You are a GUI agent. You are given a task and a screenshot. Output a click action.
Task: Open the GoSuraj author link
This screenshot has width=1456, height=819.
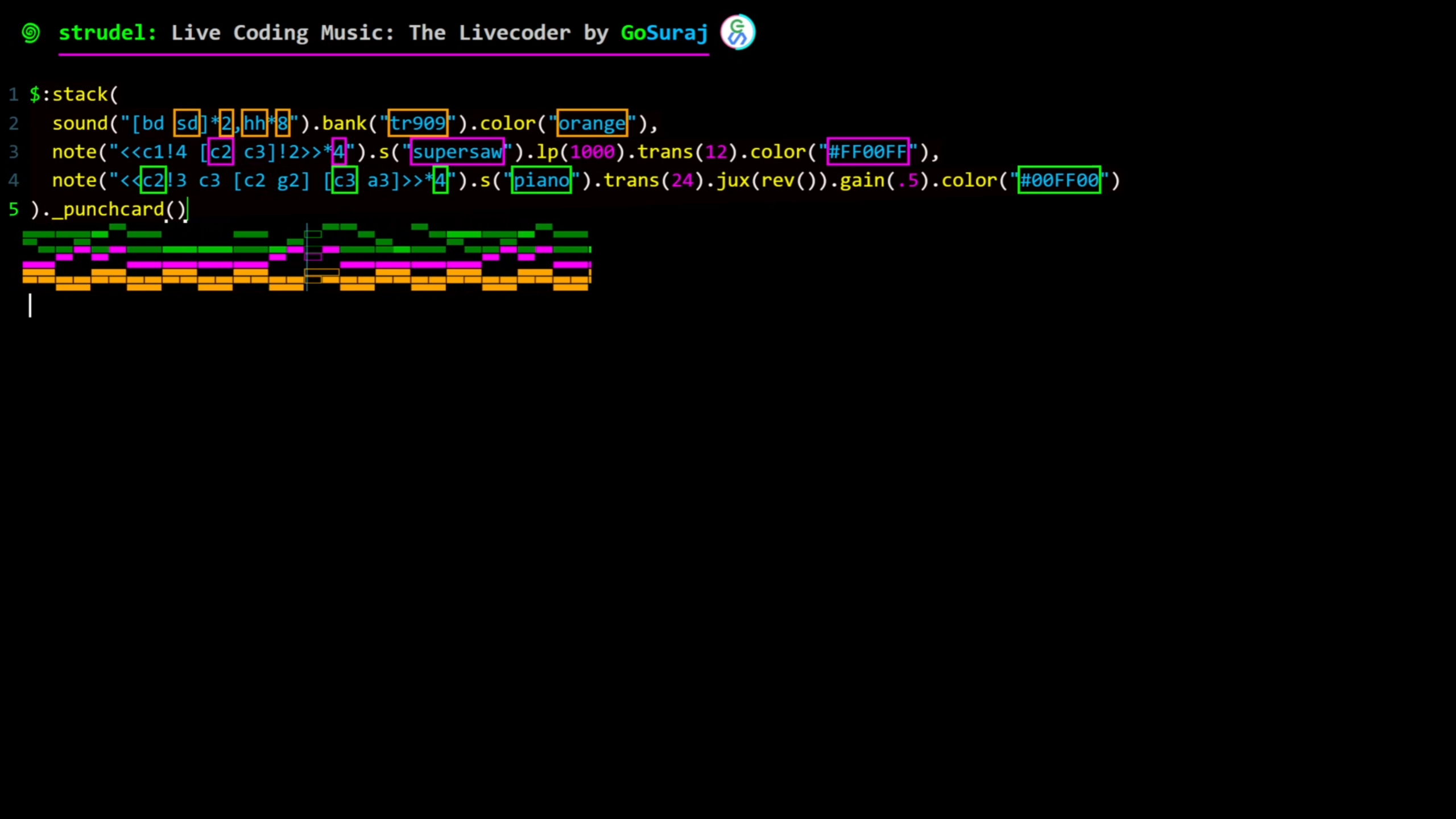click(x=664, y=33)
